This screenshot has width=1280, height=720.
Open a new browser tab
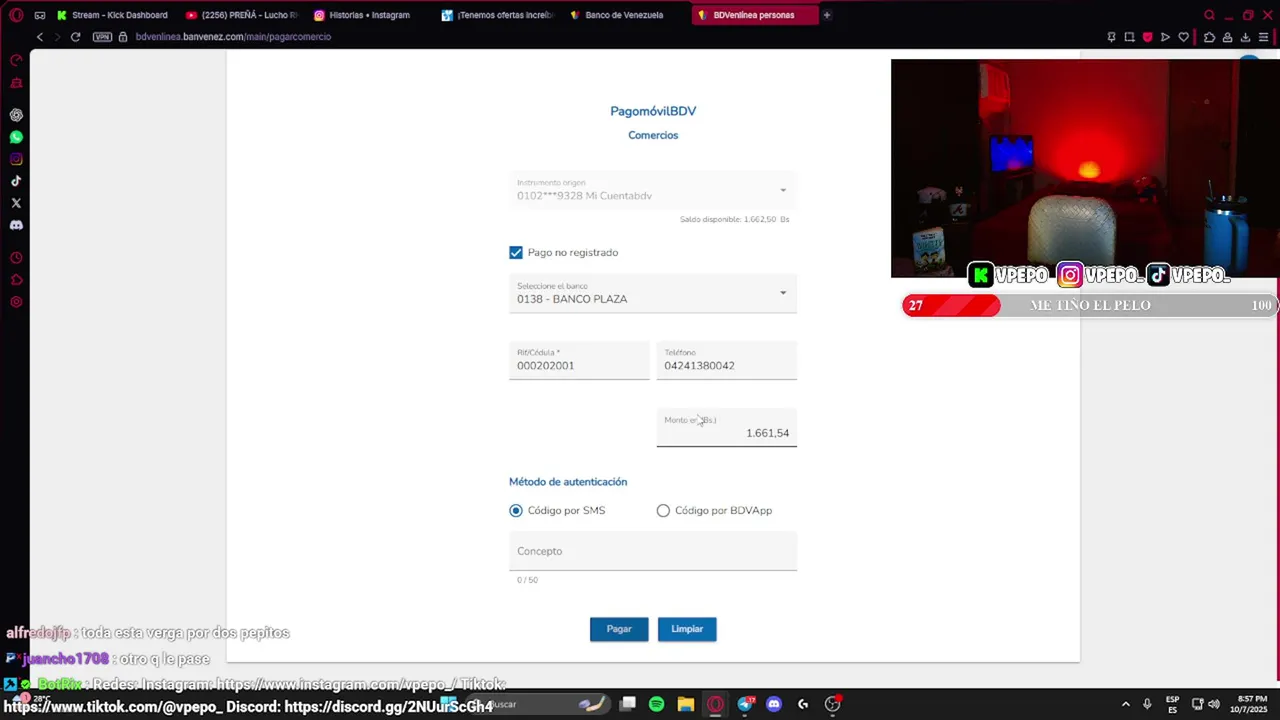point(827,15)
